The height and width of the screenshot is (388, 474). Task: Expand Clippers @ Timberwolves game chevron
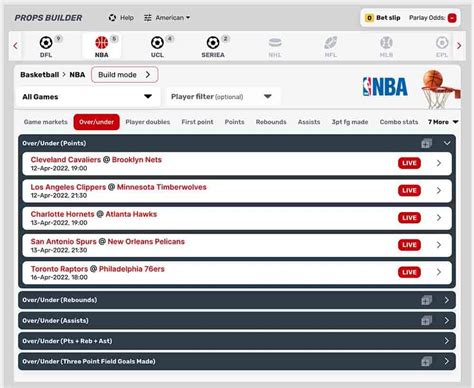point(439,191)
